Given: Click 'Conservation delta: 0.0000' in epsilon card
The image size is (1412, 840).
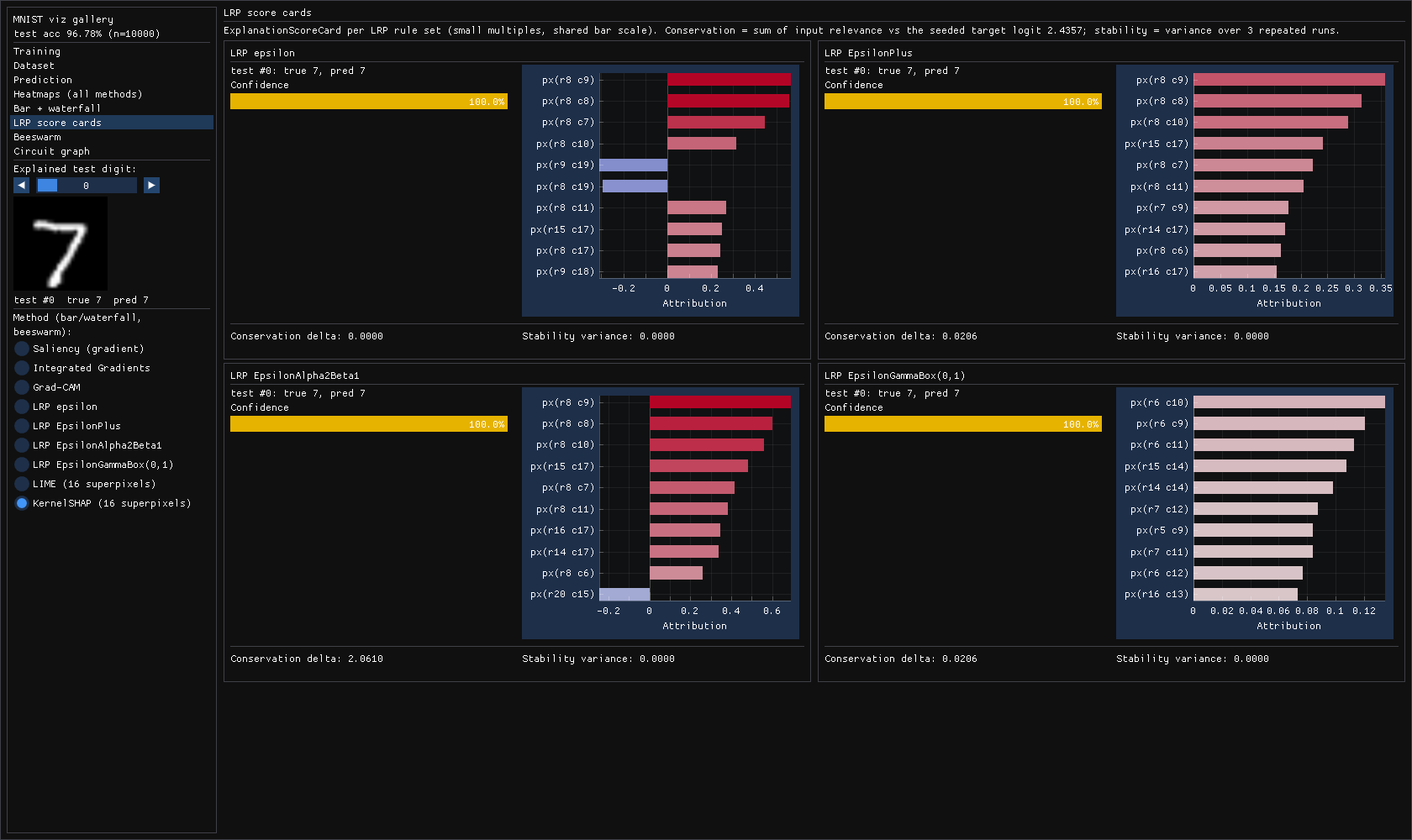Looking at the screenshot, I should coord(307,337).
